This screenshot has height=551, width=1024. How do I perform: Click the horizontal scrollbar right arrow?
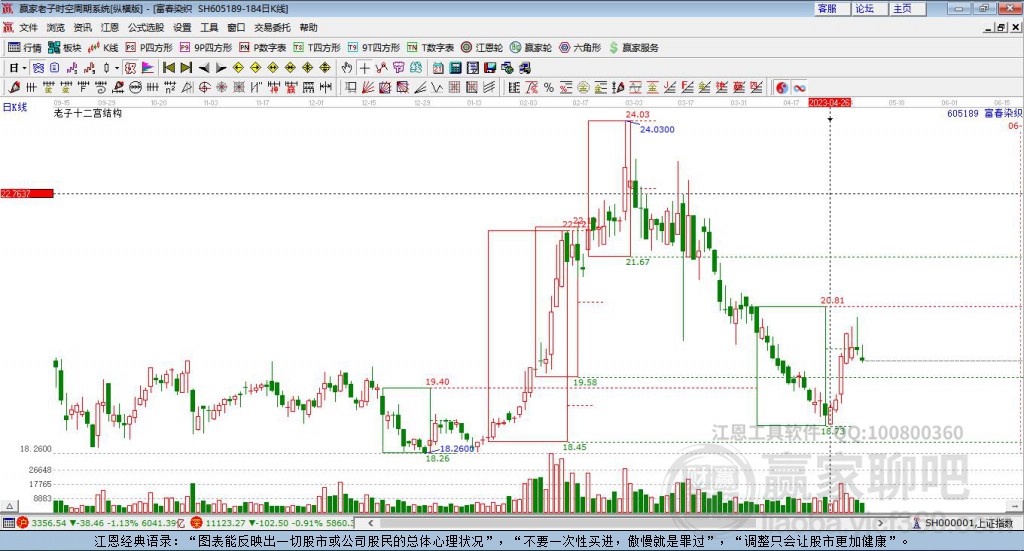pyautogui.click(x=880, y=523)
